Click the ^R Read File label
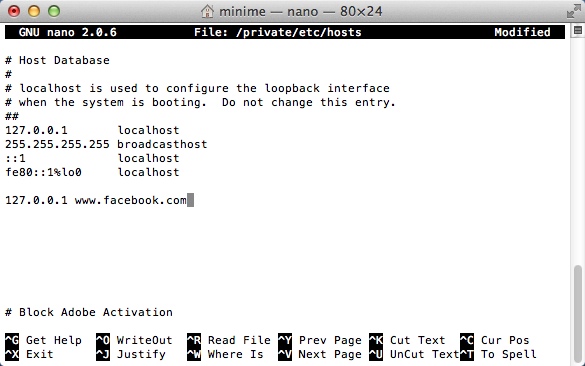Screen dimensions: 585x366 pyautogui.click(x=229, y=340)
